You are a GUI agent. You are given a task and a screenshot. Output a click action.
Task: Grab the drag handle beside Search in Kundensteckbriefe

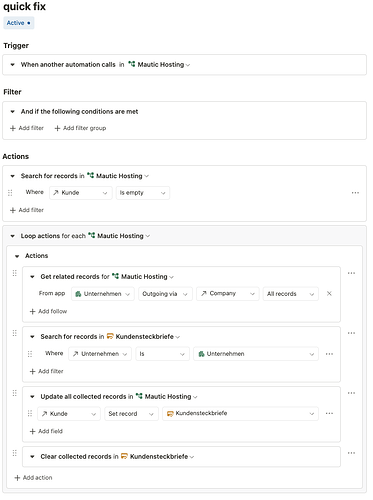pos(15,333)
